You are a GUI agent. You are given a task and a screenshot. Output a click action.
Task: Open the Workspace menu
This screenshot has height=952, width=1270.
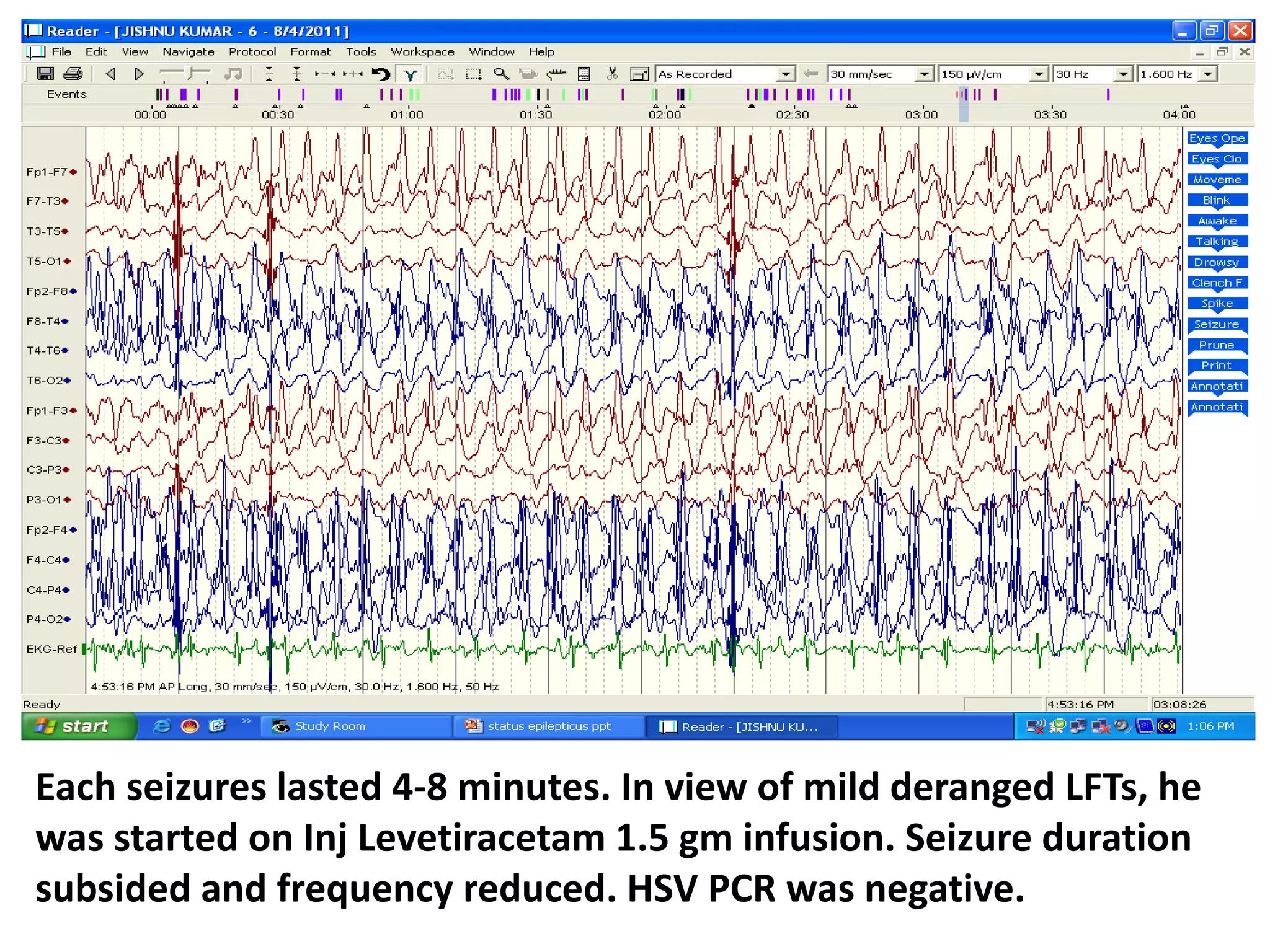tap(422, 51)
